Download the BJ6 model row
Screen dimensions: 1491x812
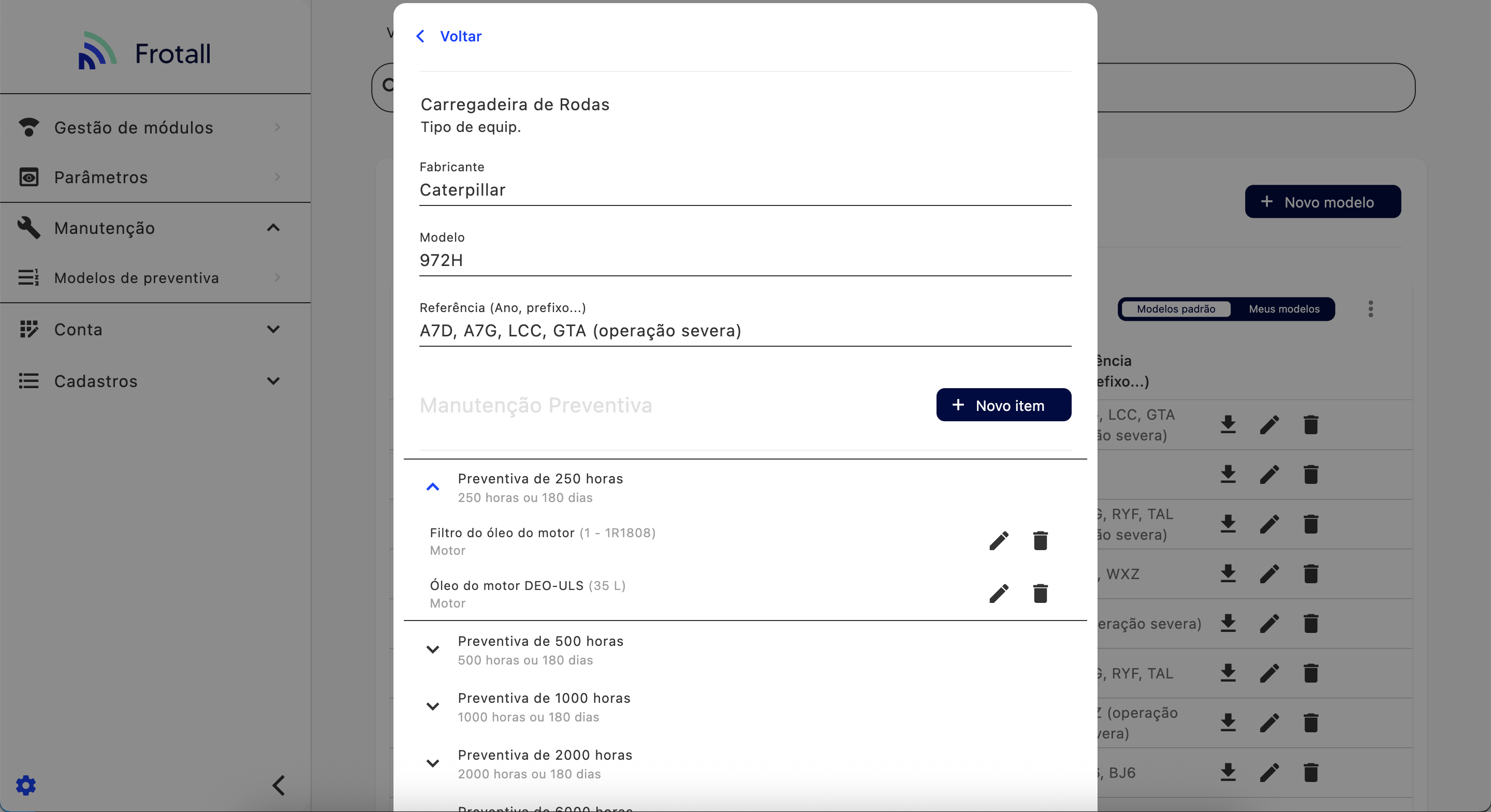click(x=1227, y=773)
